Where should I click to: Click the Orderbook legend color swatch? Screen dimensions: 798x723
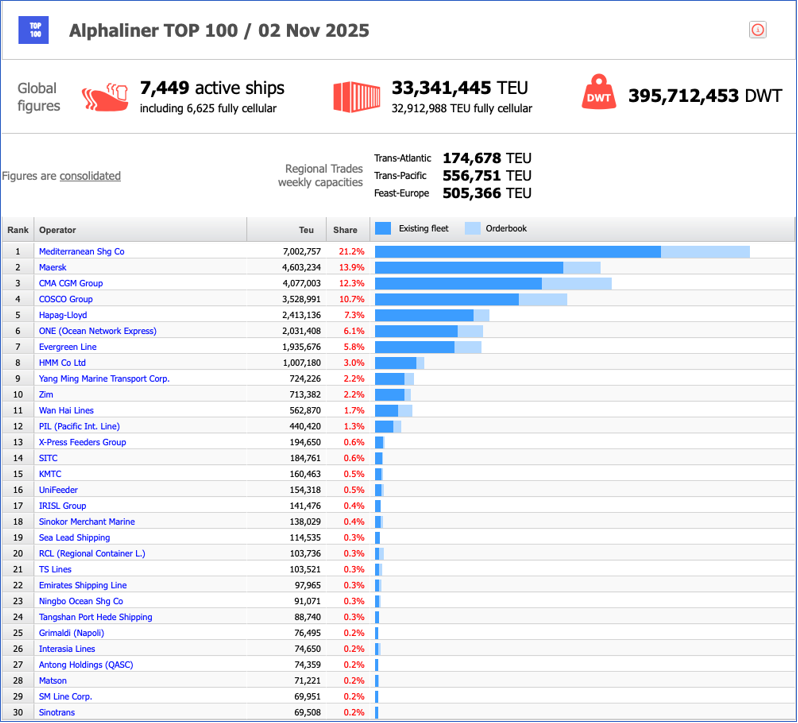coord(472,229)
